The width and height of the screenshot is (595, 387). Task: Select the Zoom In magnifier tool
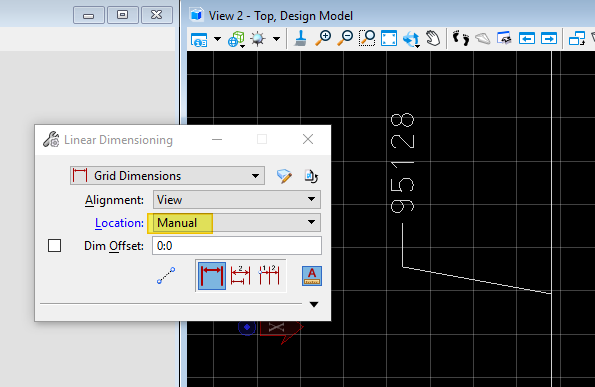tap(323, 38)
